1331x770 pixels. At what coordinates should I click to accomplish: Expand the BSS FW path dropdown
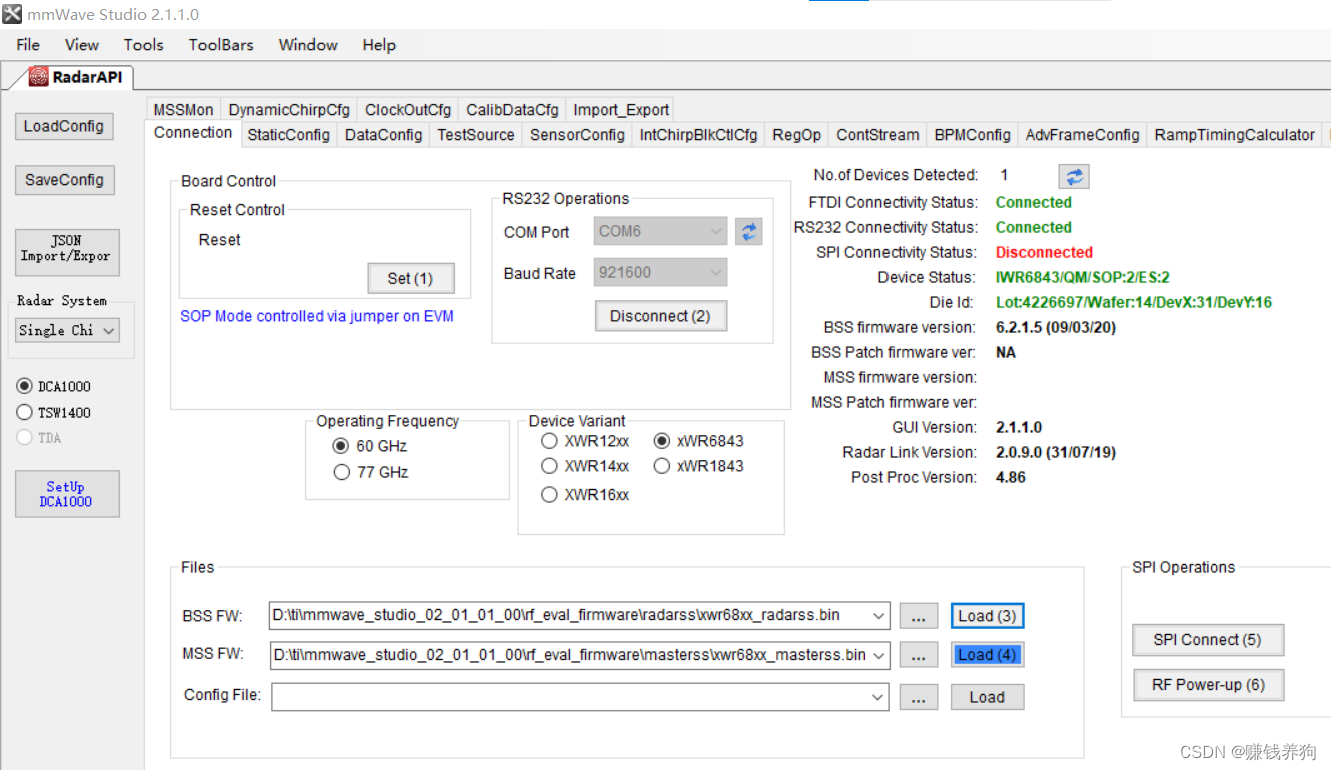(x=878, y=615)
